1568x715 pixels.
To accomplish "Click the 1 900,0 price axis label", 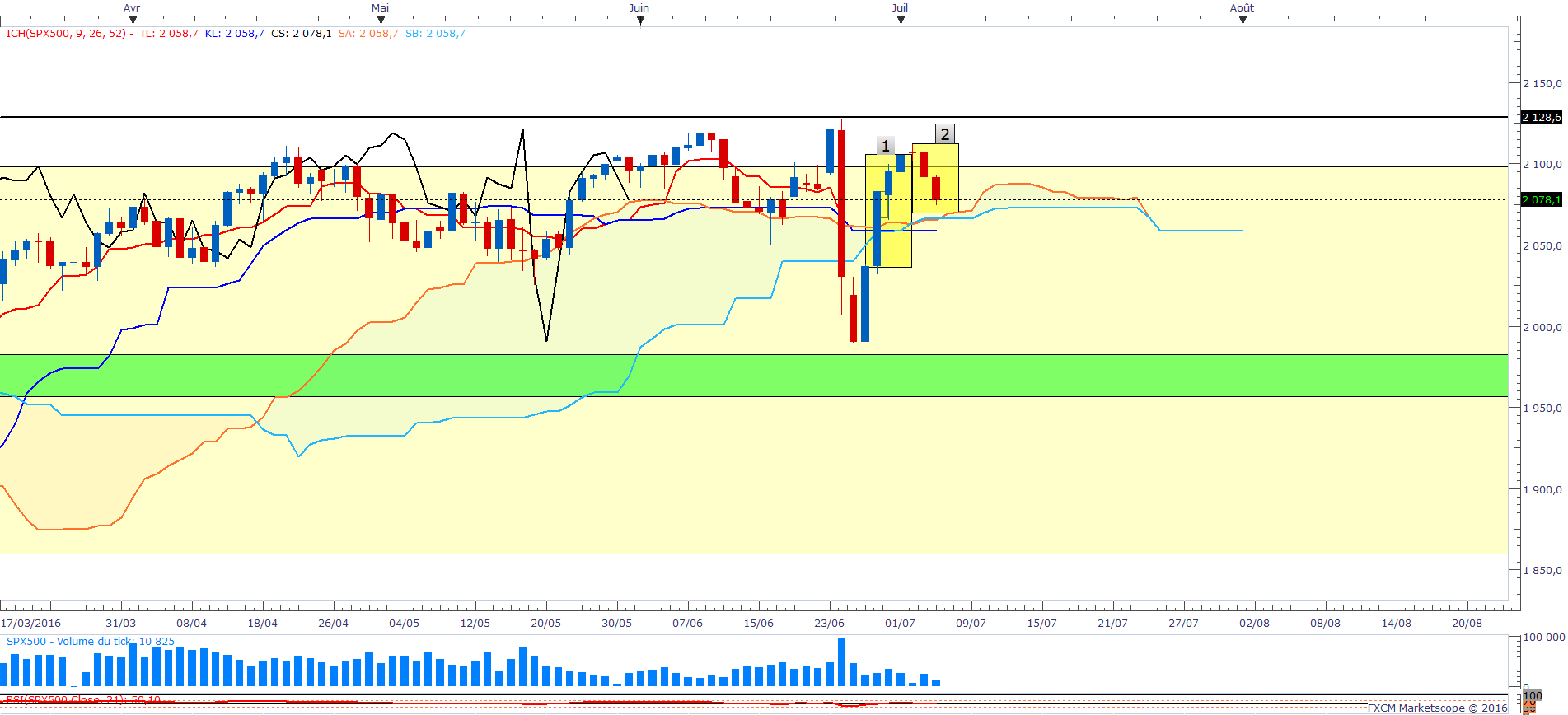I will 1542,490.
